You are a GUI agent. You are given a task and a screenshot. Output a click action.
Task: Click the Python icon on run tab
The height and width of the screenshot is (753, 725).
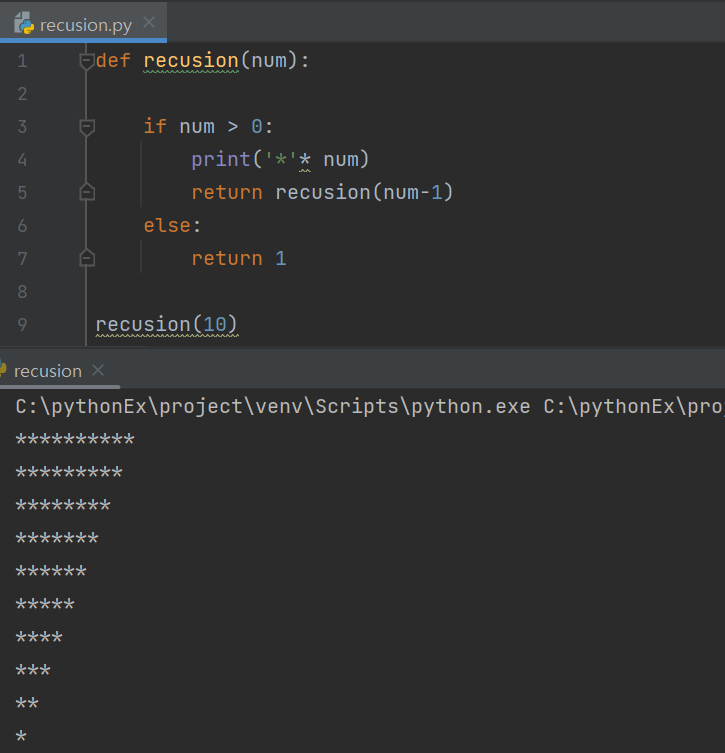(x=2, y=369)
